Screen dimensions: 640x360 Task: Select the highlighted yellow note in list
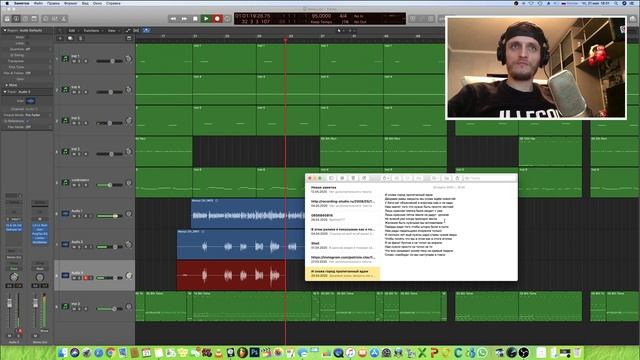pos(342,273)
